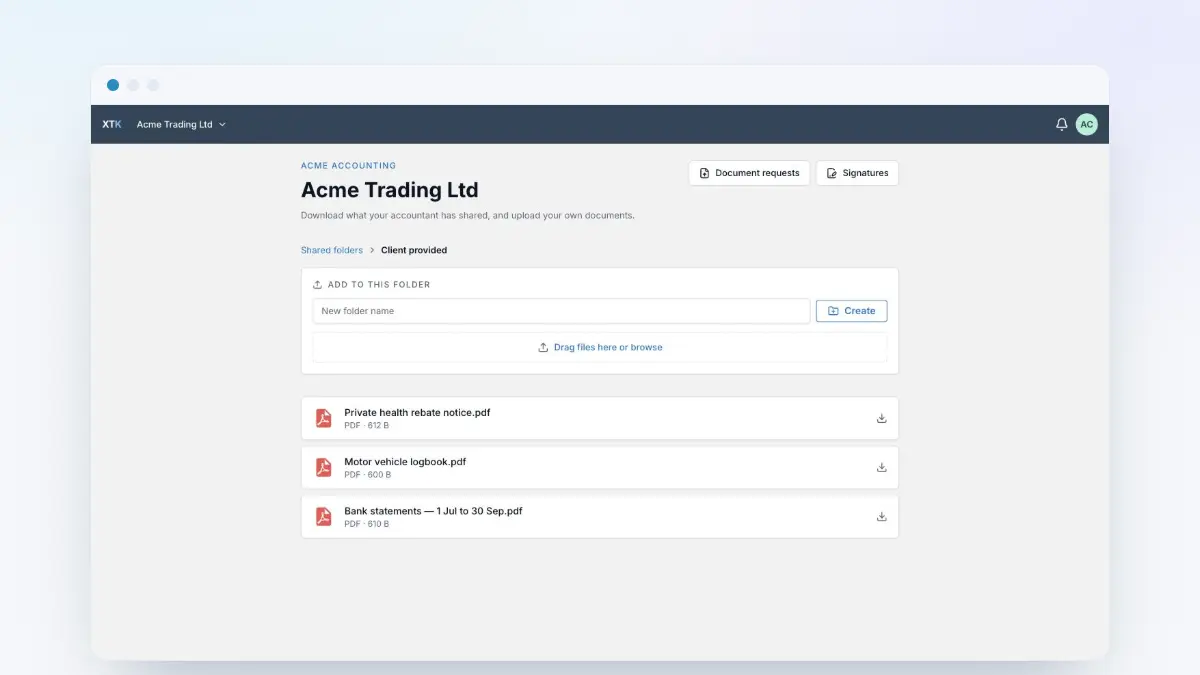Open the AC user avatar menu

point(1087,125)
